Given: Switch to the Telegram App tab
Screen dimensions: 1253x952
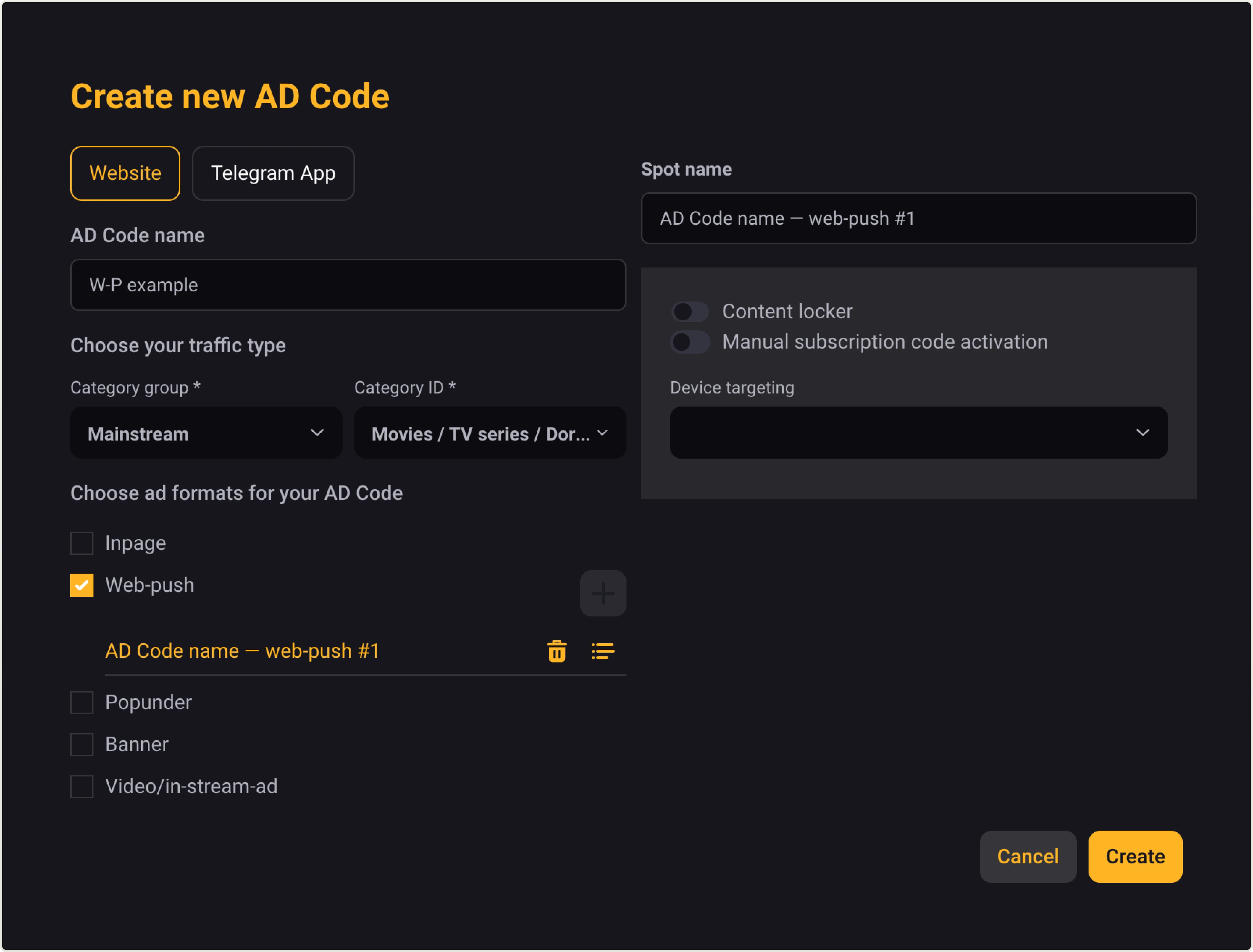Looking at the screenshot, I should coord(273,173).
